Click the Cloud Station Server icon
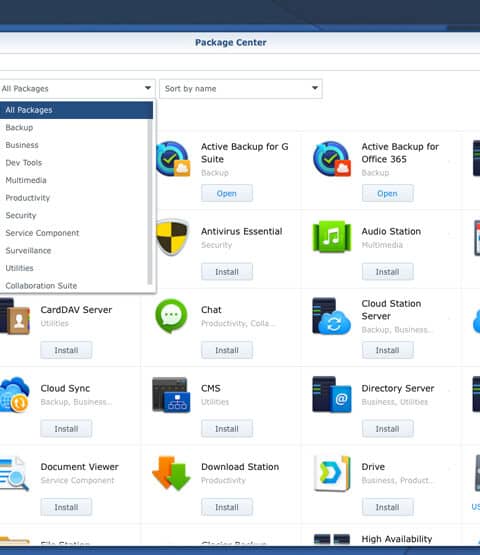Image resolution: width=480 pixels, height=555 pixels. coord(331,316)
